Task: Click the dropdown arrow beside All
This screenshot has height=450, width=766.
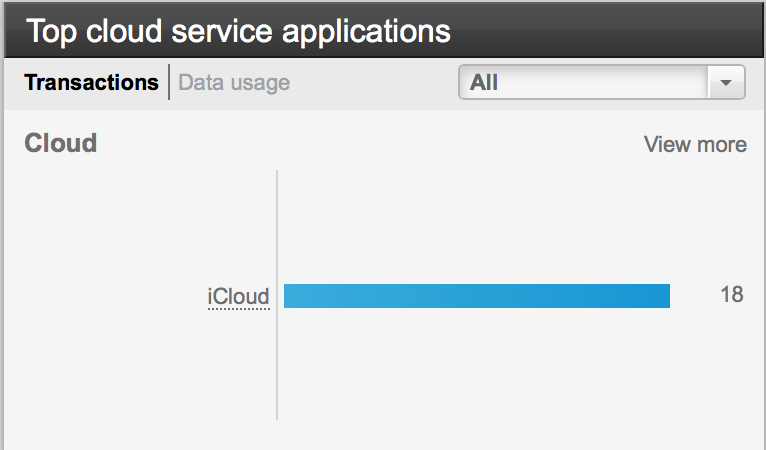Action: (726, 83)
